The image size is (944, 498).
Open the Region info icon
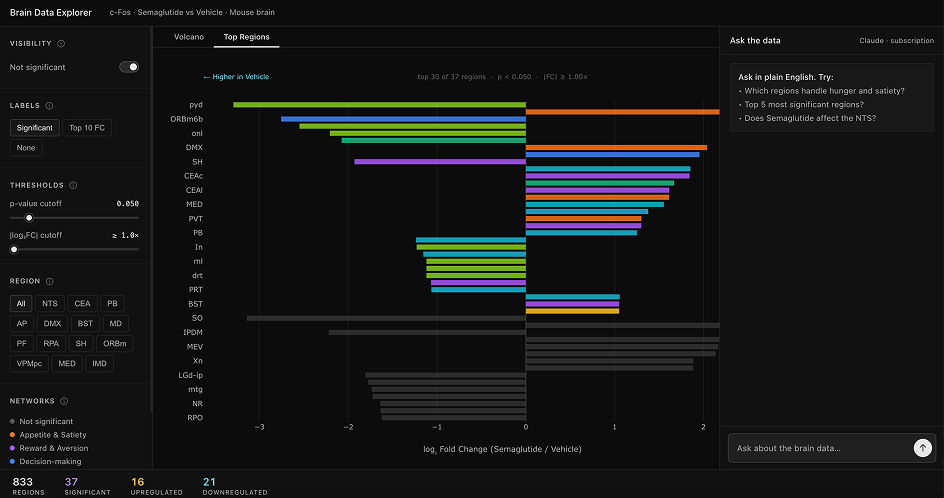pyautogui.click(x=50, y=281)
